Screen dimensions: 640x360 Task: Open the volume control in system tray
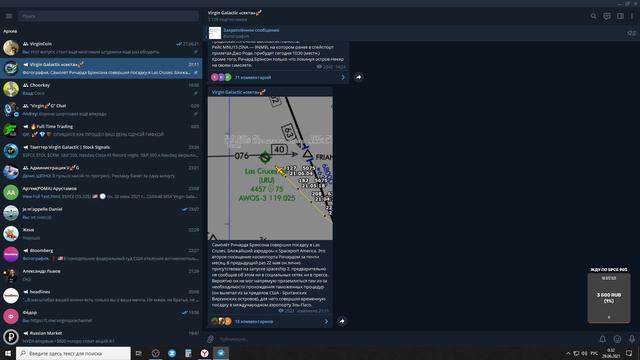[584, 353]
